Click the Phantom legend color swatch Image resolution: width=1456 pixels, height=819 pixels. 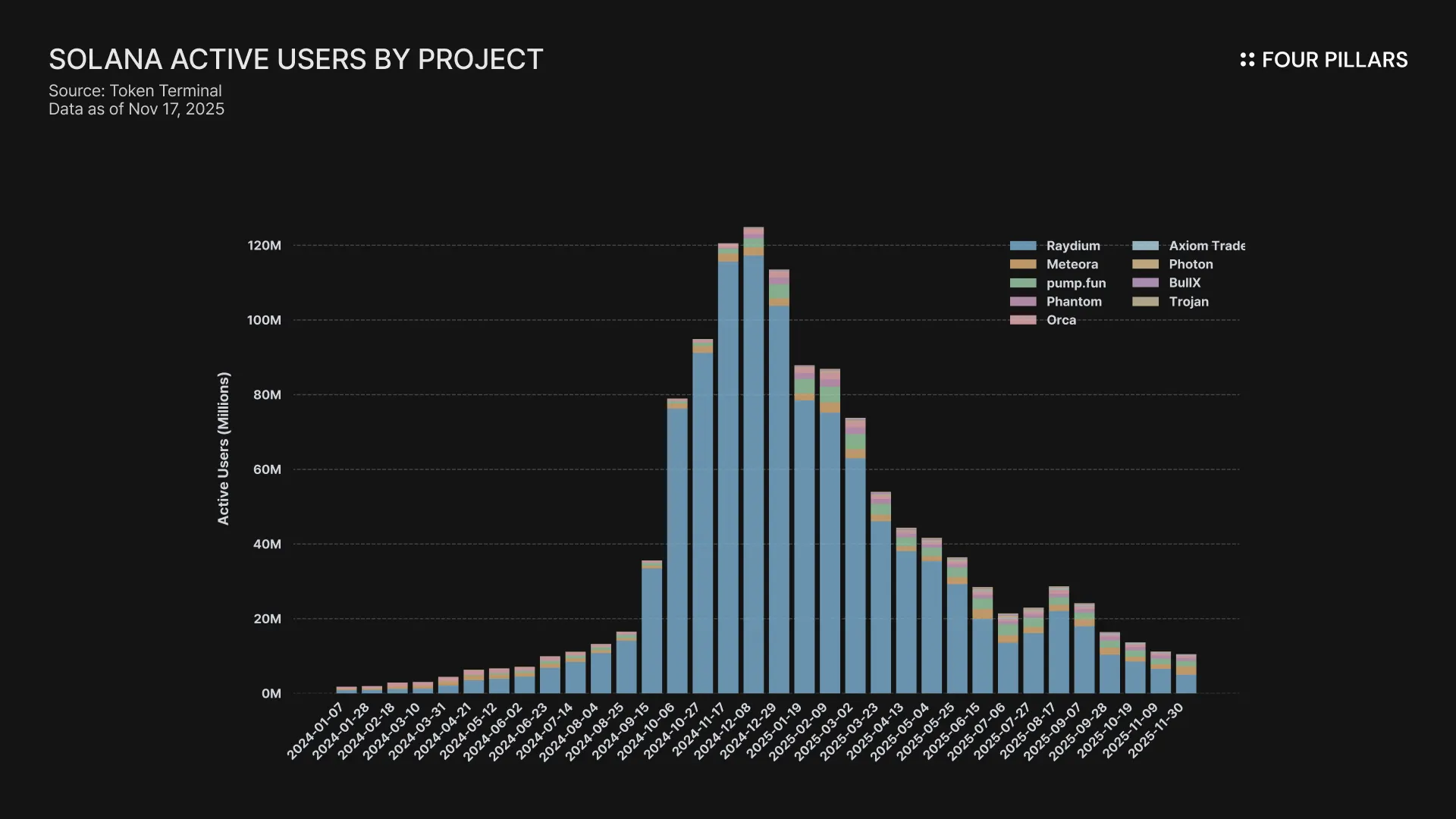1023,302
